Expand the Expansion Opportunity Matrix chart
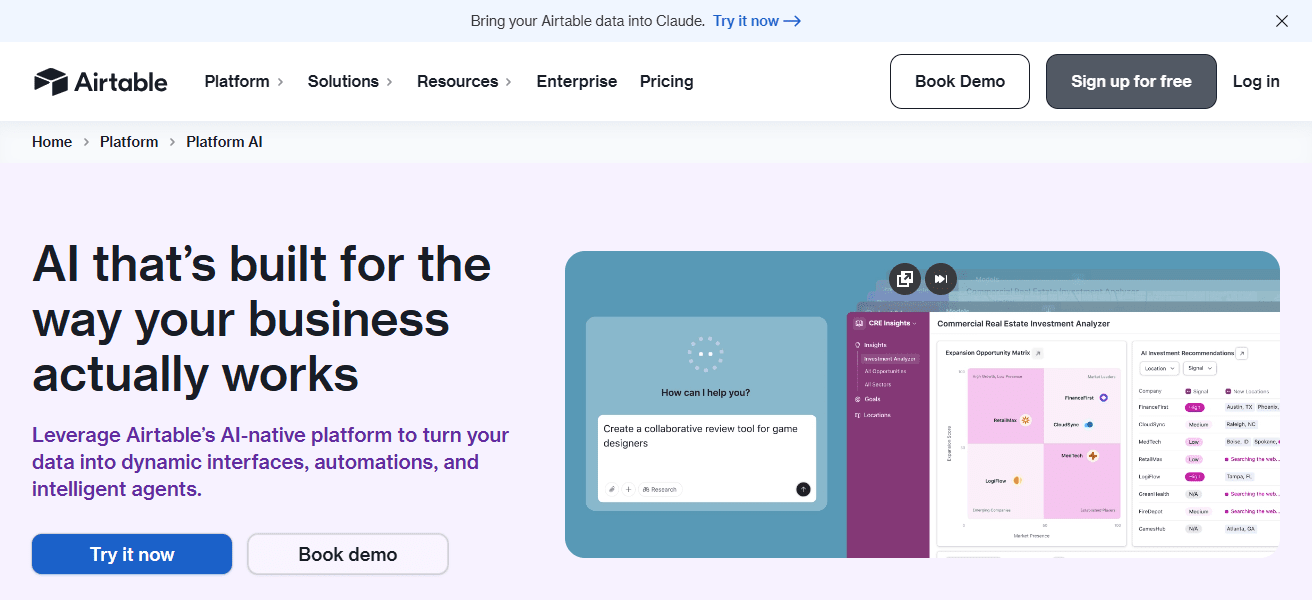 pos(1038,353)
